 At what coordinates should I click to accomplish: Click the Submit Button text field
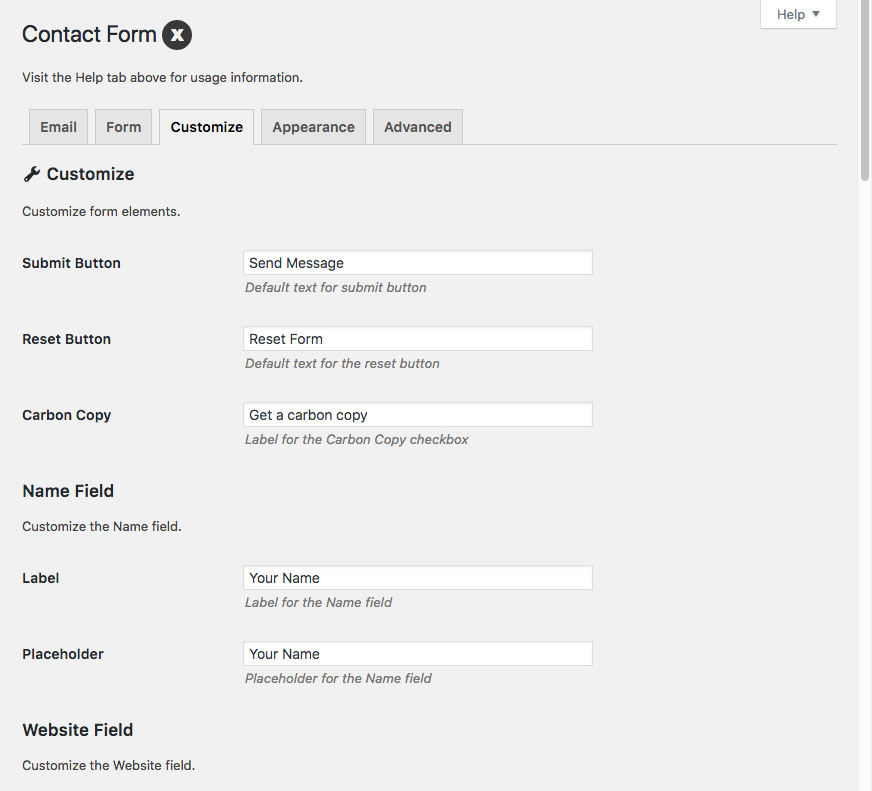click(x=417, y=263)
